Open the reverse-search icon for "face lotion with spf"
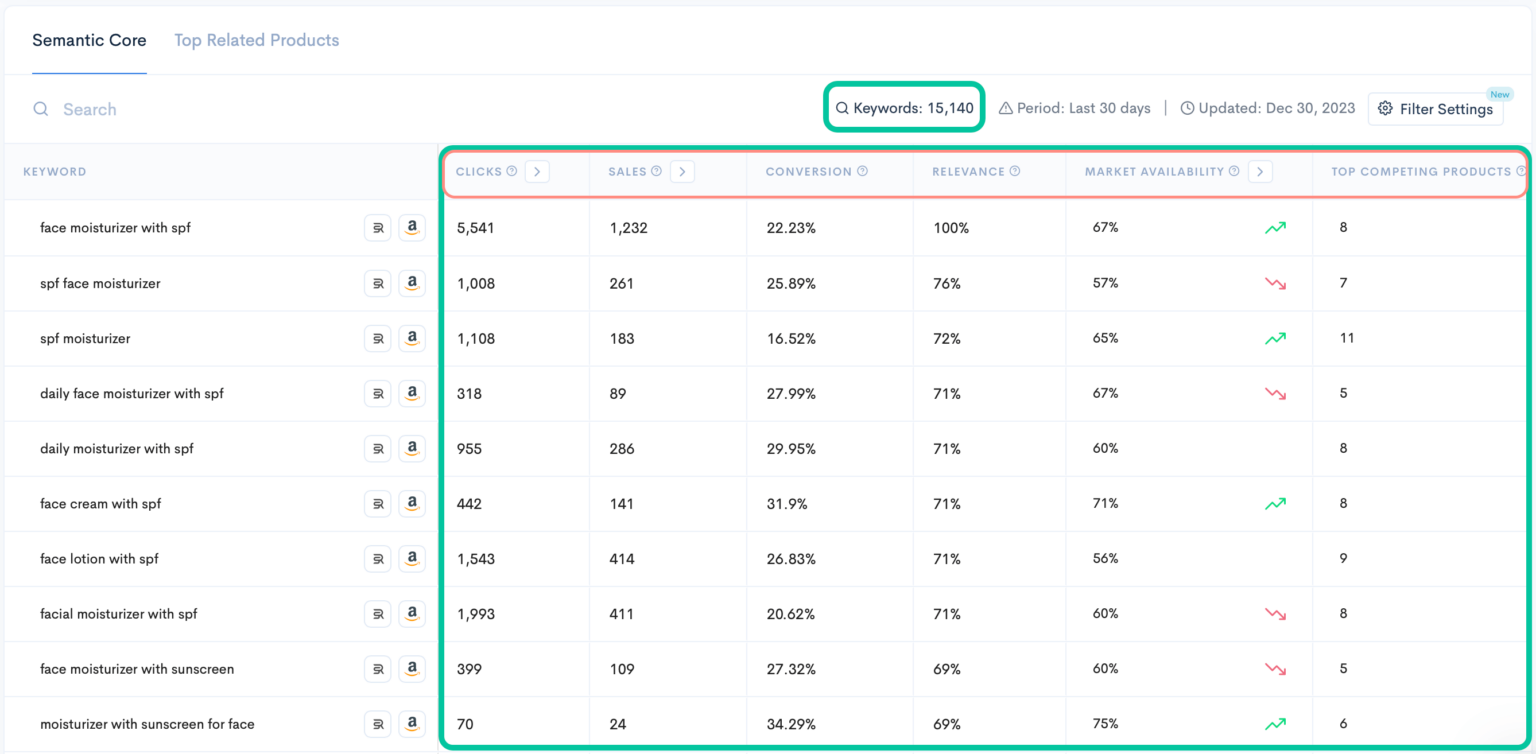1536x754 pixels. coord(377,559)
